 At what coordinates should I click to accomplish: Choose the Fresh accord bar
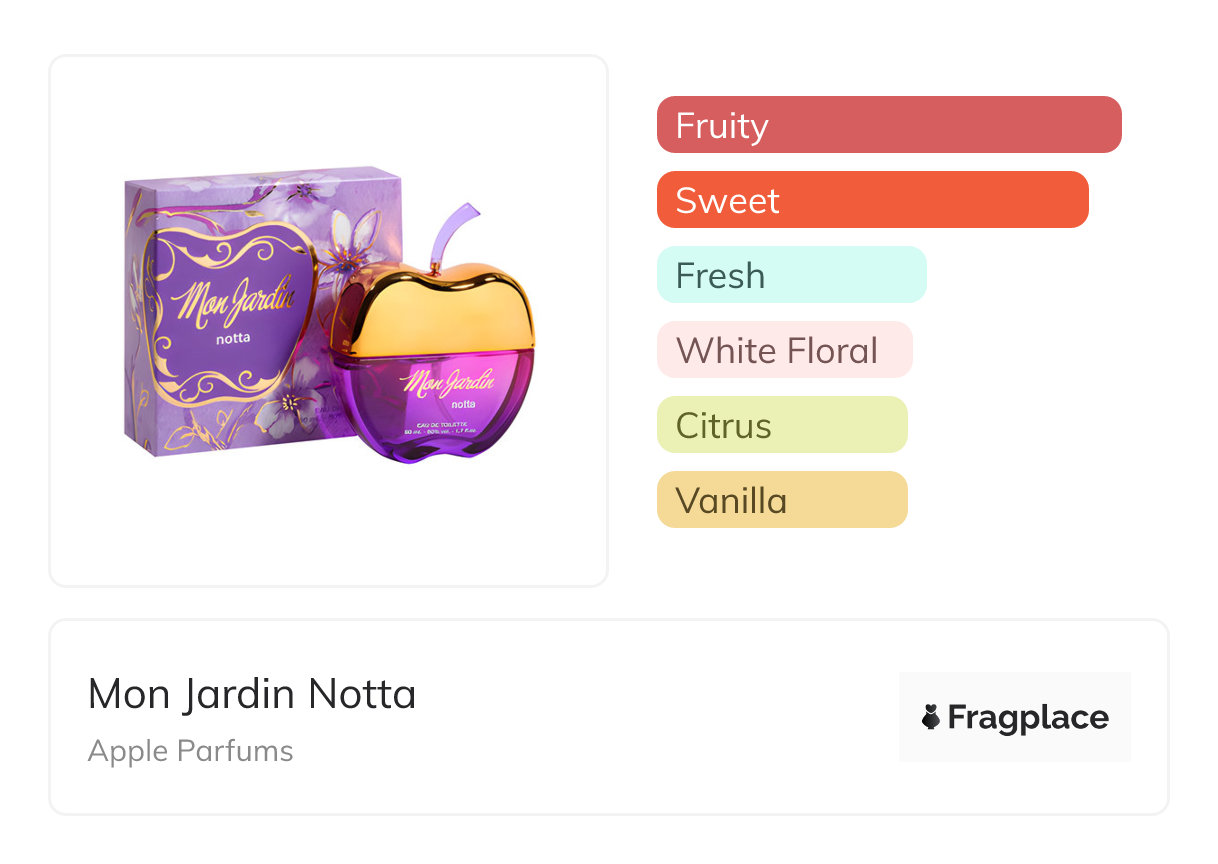click(791, 275)
